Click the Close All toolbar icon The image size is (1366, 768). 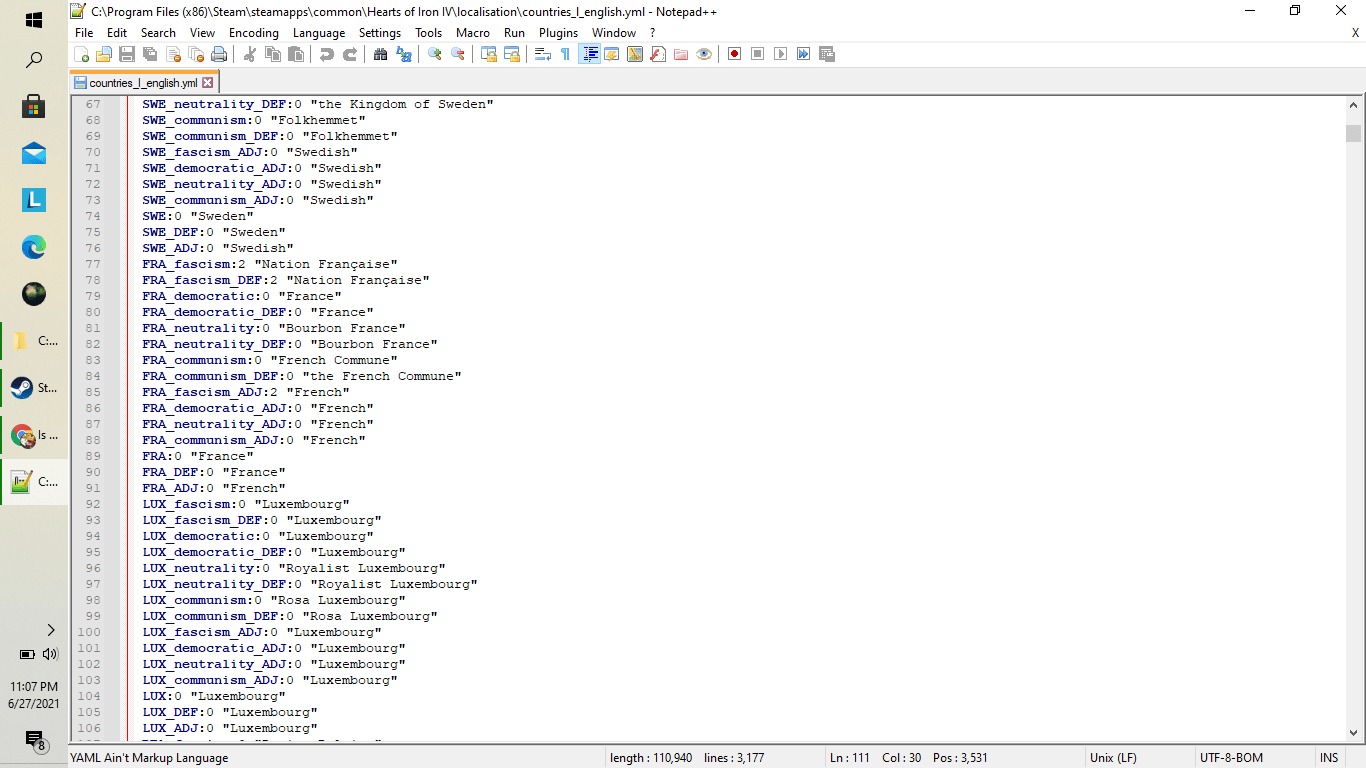point(196,54)
